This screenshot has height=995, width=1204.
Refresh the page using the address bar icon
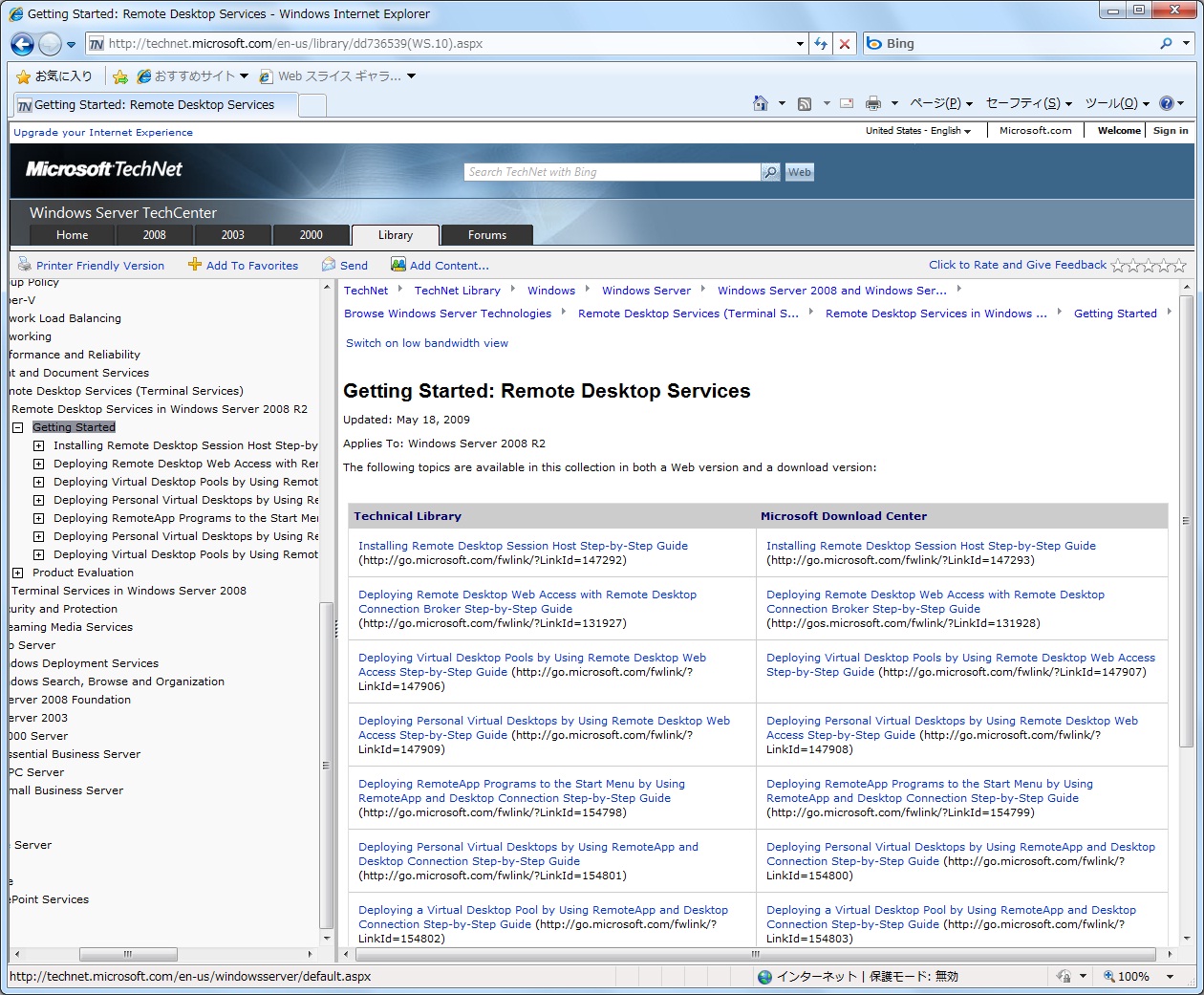tap(821, 44)
